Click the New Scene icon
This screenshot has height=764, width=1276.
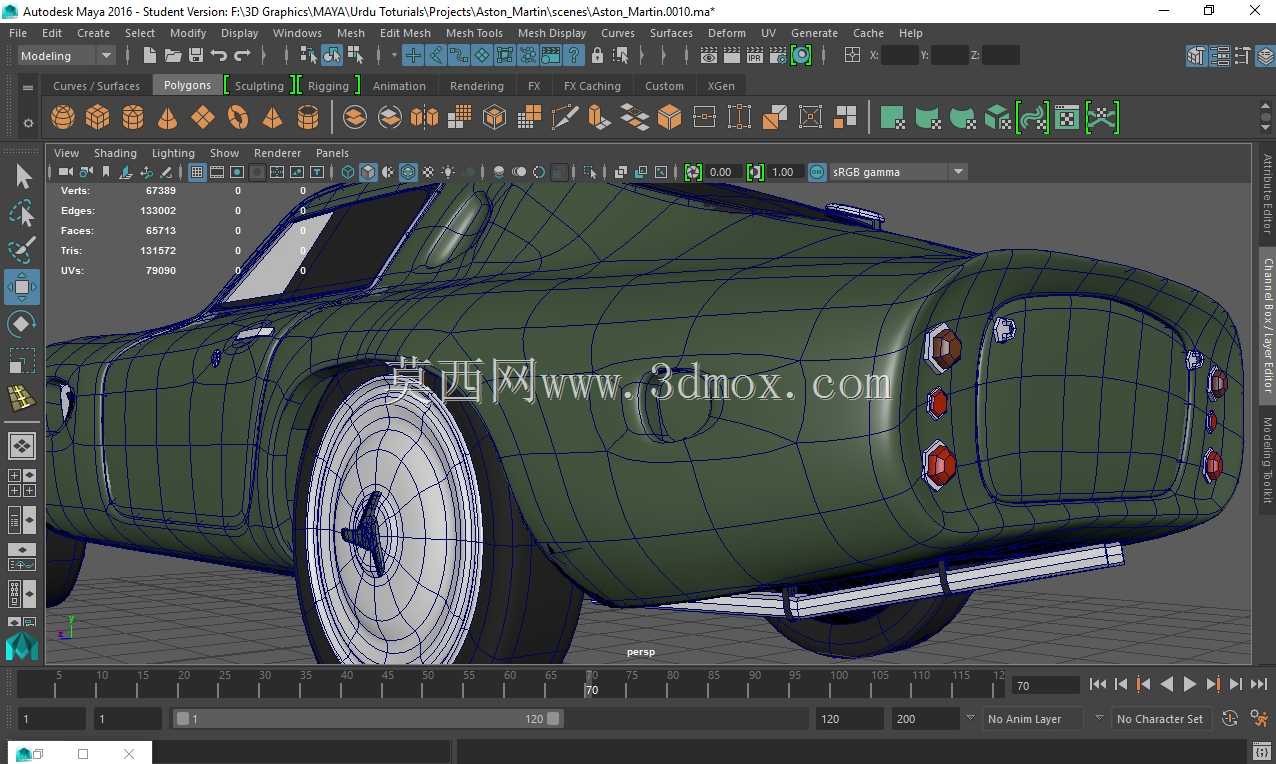point(150,55)
